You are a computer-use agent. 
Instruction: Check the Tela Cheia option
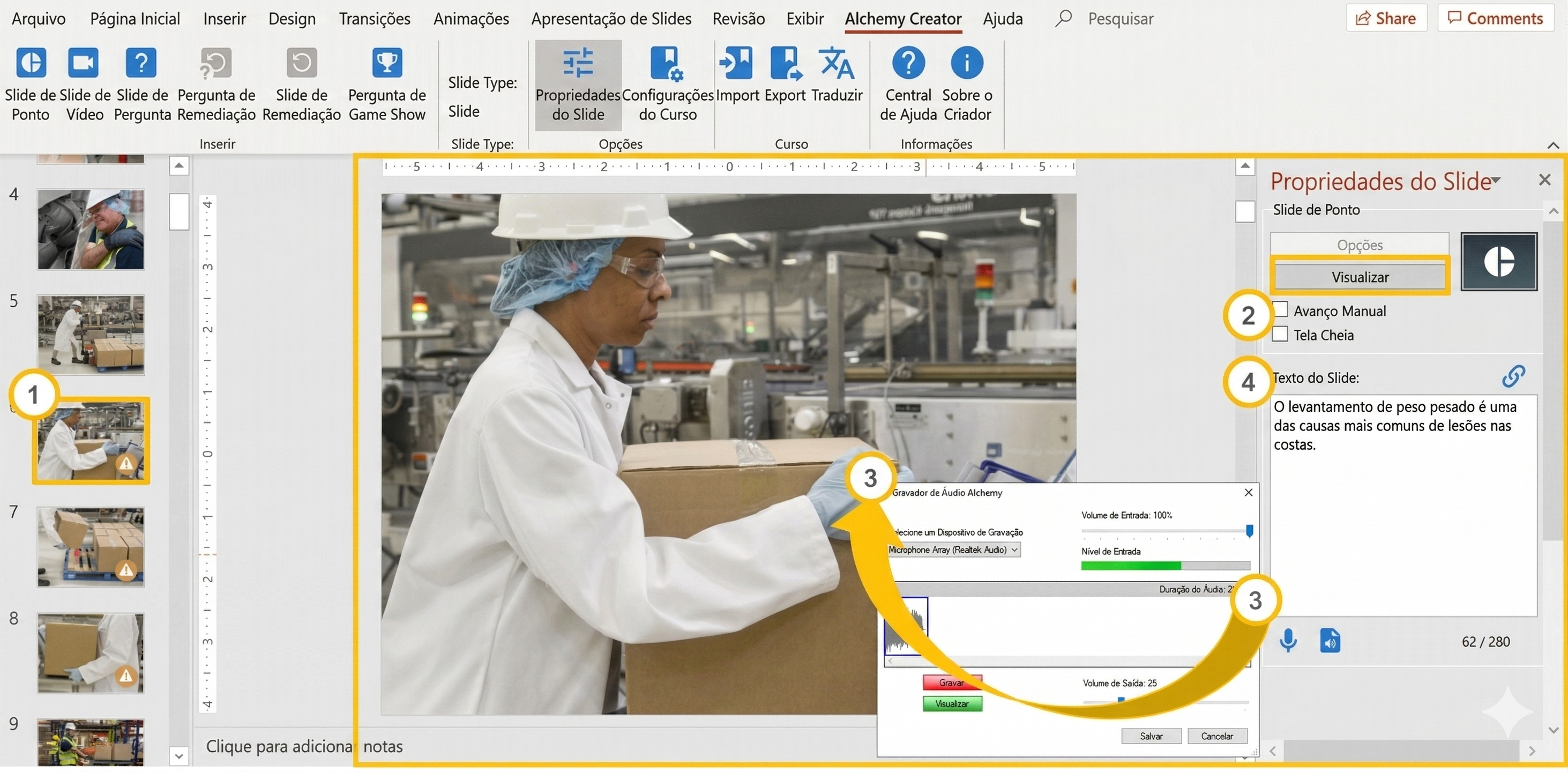point(1280,333)
